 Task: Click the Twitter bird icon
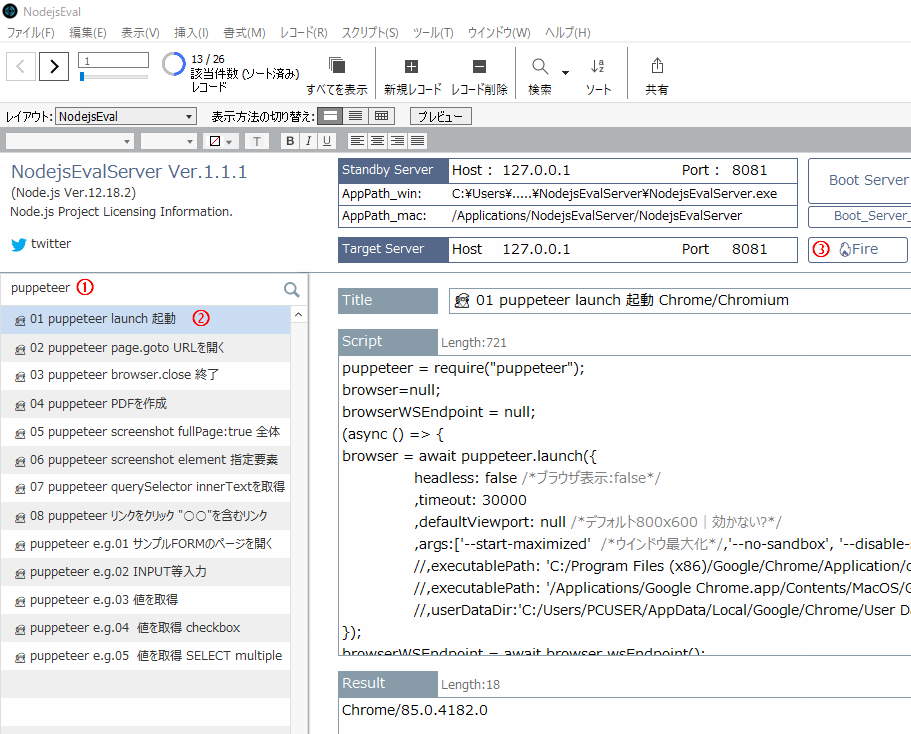(19, 245)
